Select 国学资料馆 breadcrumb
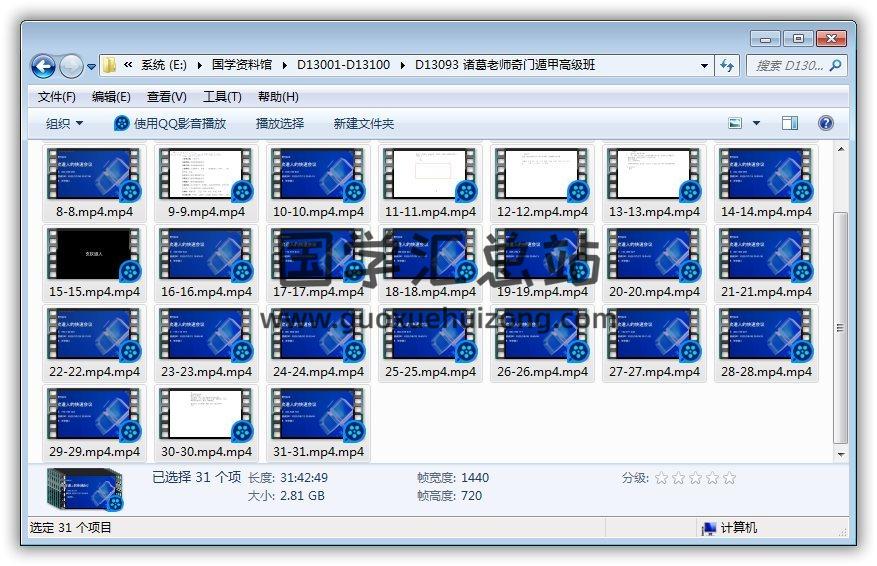Image resolution: width=877 pixels, height=566 pixels. click(242, 65)
